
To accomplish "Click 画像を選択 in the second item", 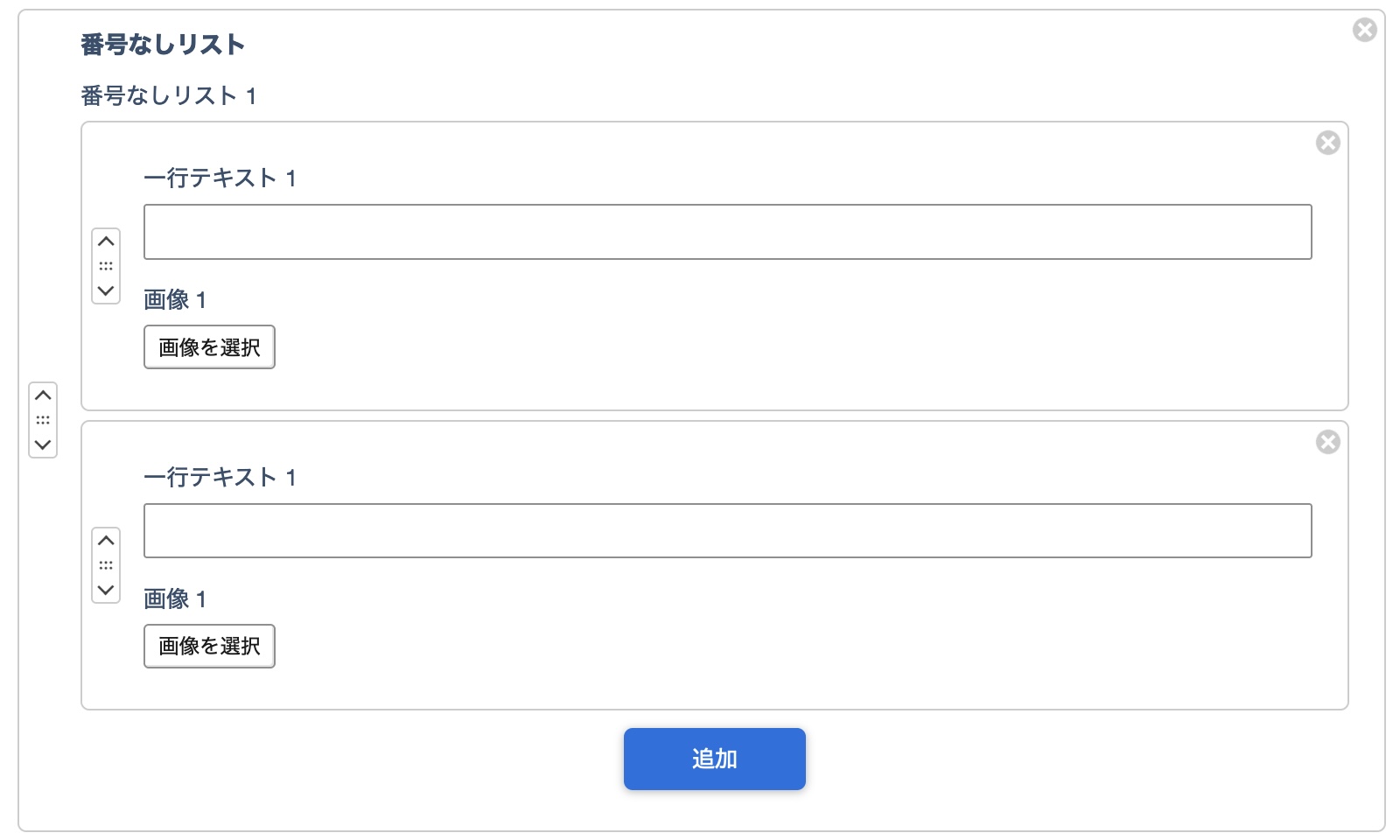I will [x=209, y=647].
